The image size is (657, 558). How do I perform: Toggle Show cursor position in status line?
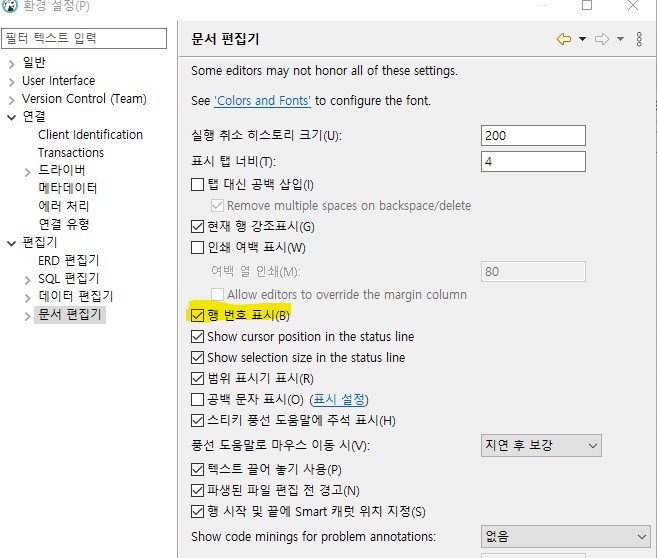pyautogui.click(x=197, y=336)
